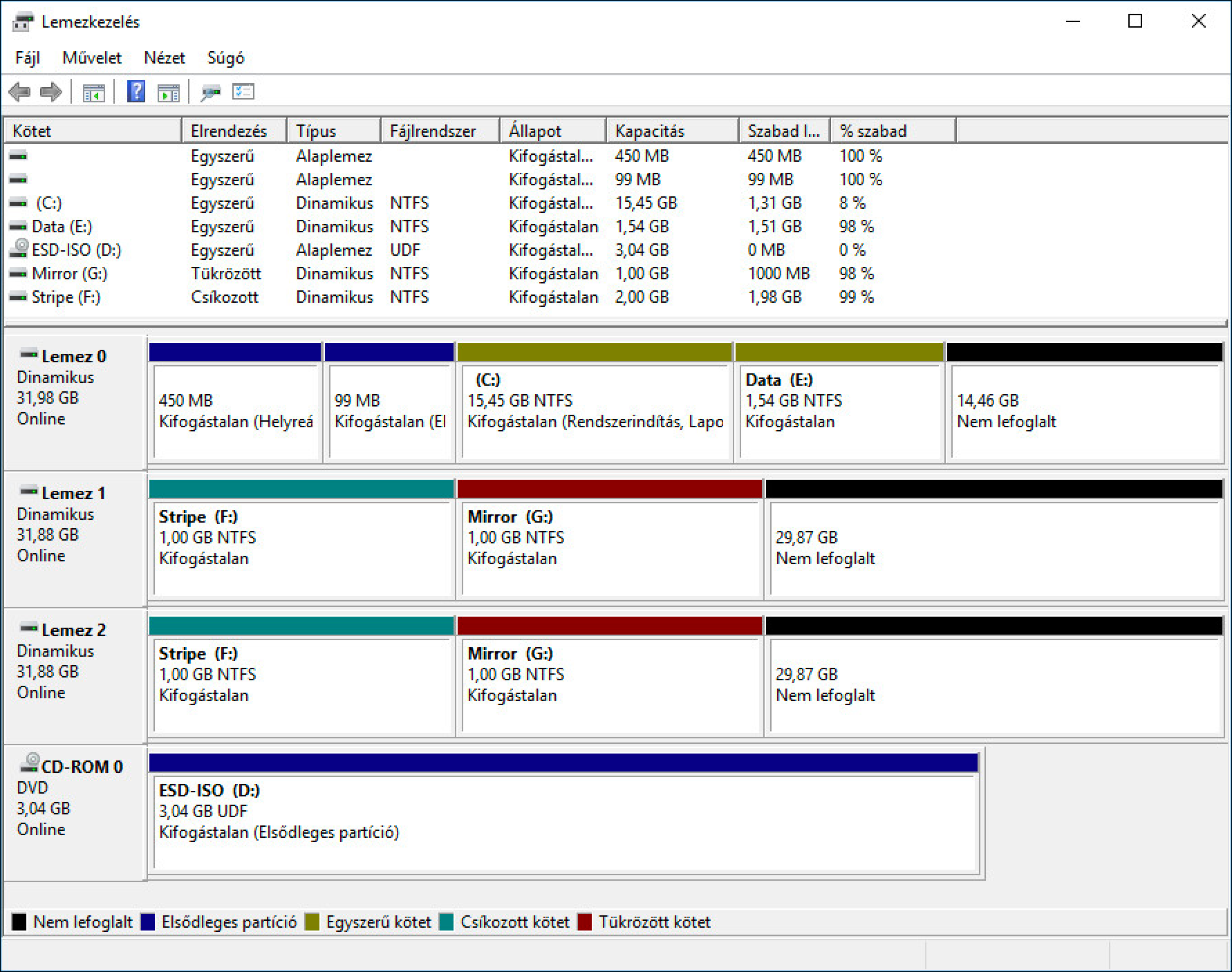Select unallocated 29,87 GB on Lemez 1
Screen dimensions: 1232x972
(x=994, y=539)
